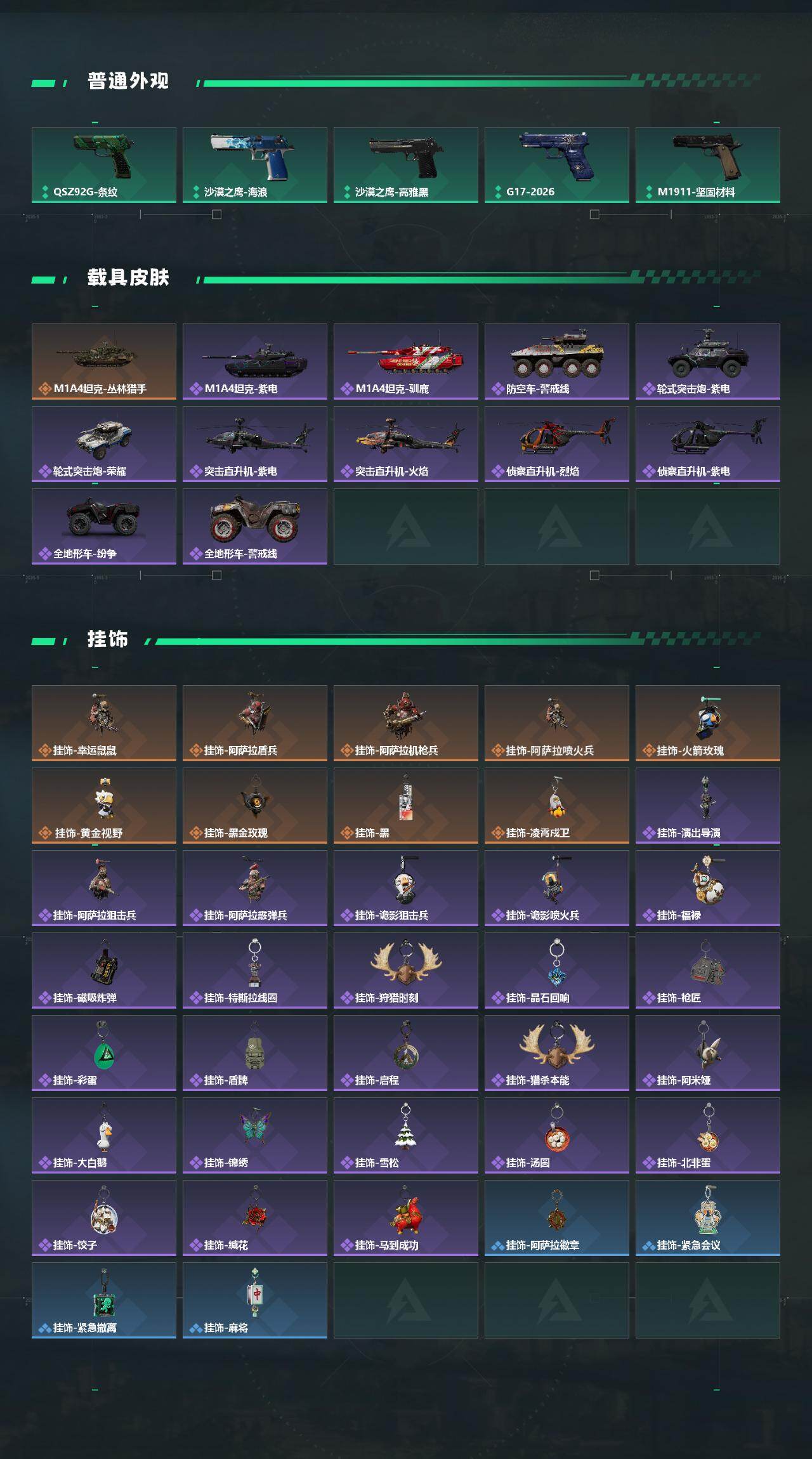This screenshot has height=1459, width=812.
Task: Select the 挂饰-火箭玫瑰 charm
Action: pos(708,723)
